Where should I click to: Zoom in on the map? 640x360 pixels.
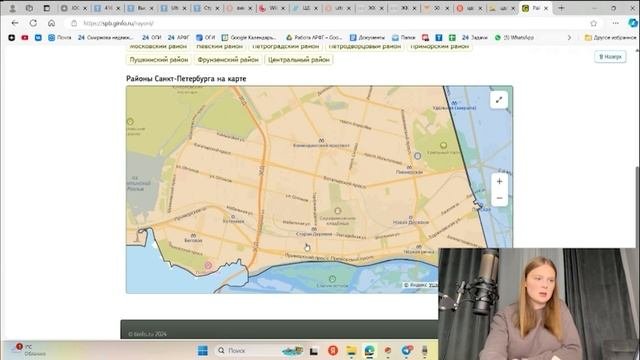[499, 182]
